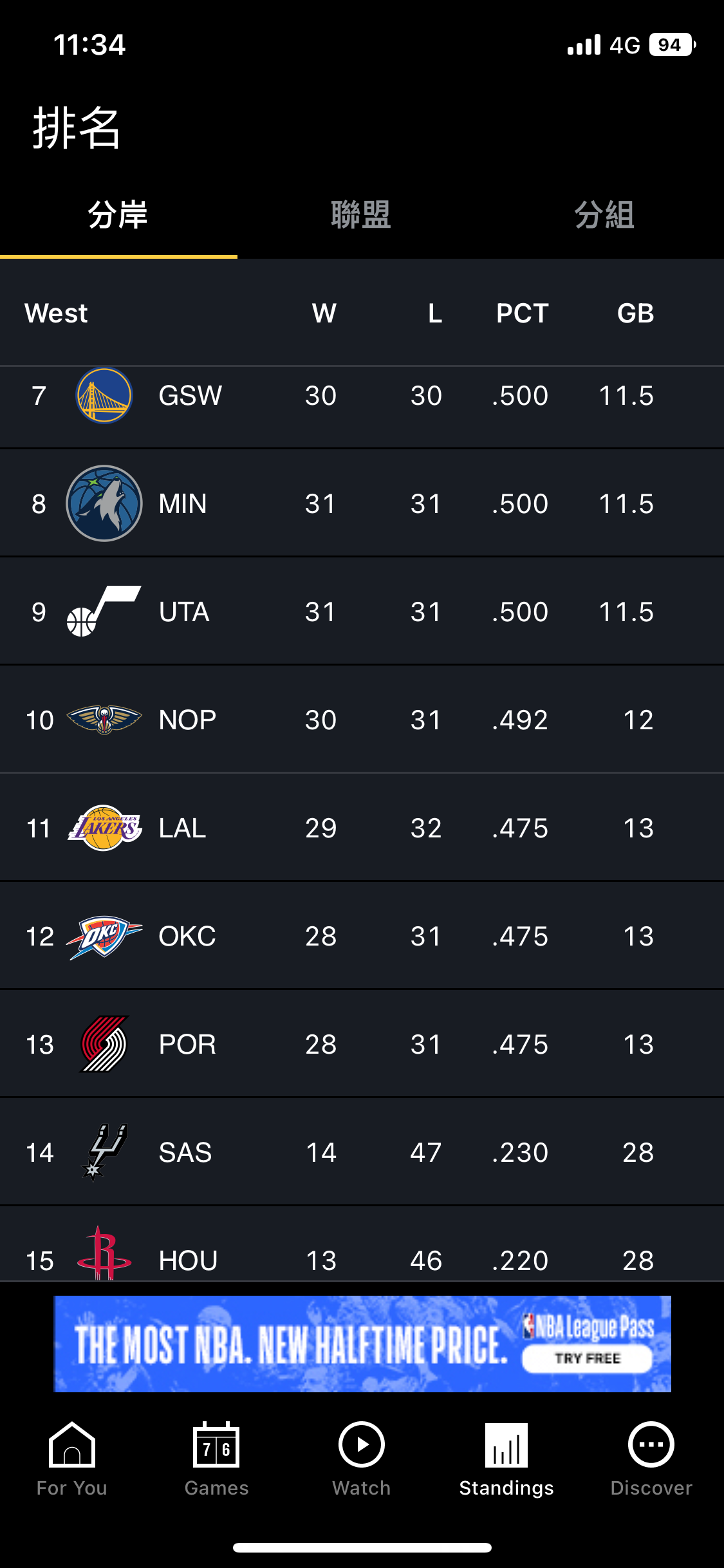Image resolution: width=724 pixels, height=1568 pixels.
Task: Open the For You home tab
Action: click(x=72, y=1459)
